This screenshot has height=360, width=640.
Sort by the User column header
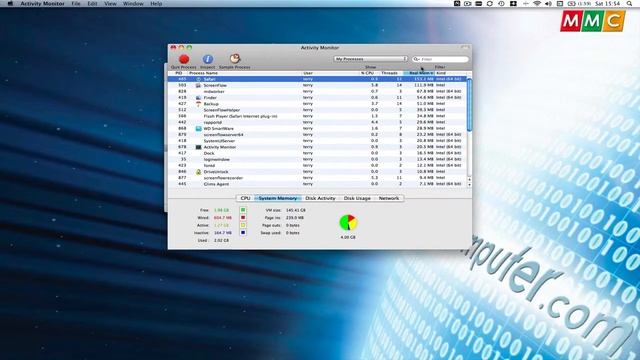pyautogui.click(x=330, y=73)
